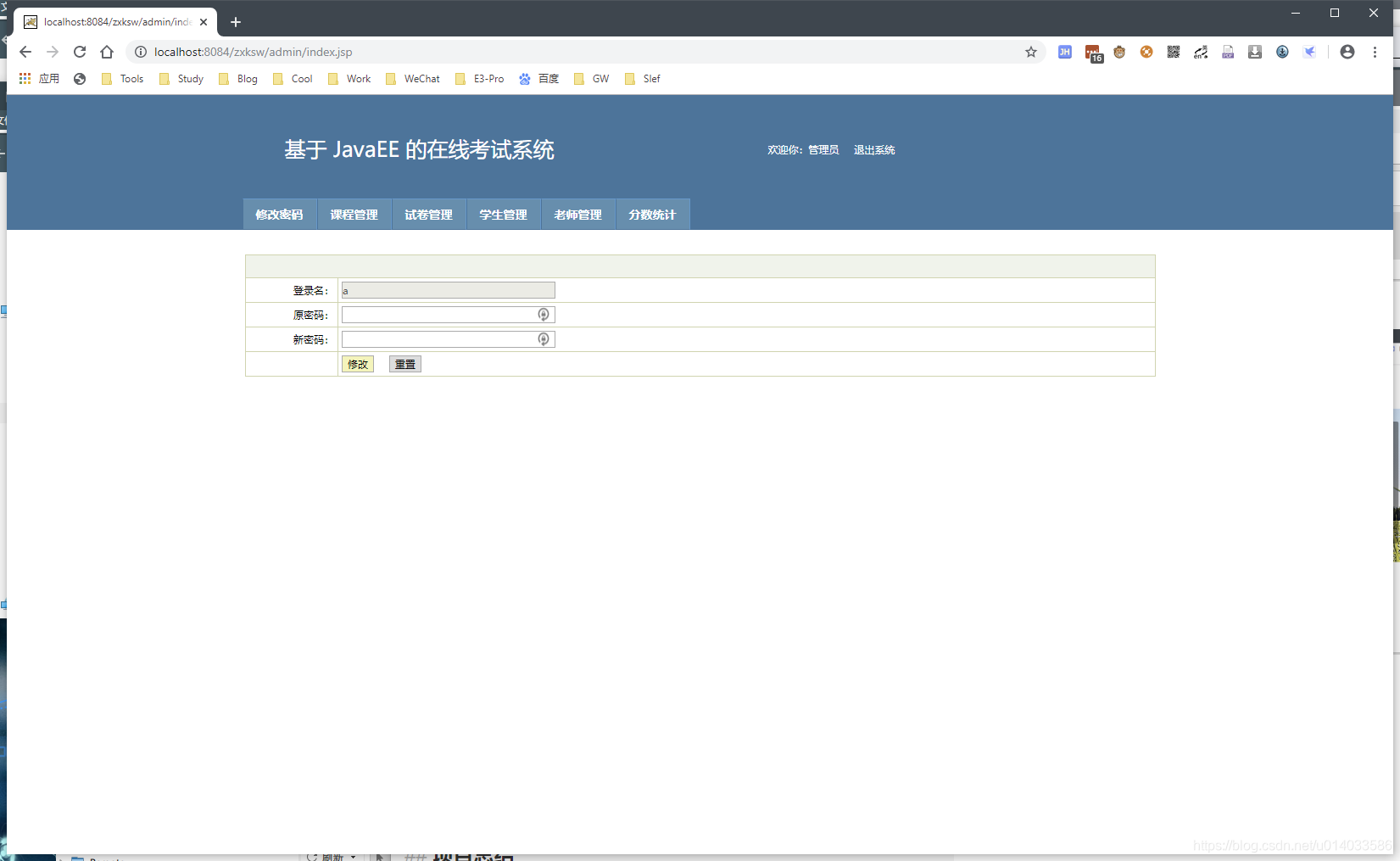Open the Chrome profile avatar
The width and height of the screenshot is (1400, 861).
1347,52
